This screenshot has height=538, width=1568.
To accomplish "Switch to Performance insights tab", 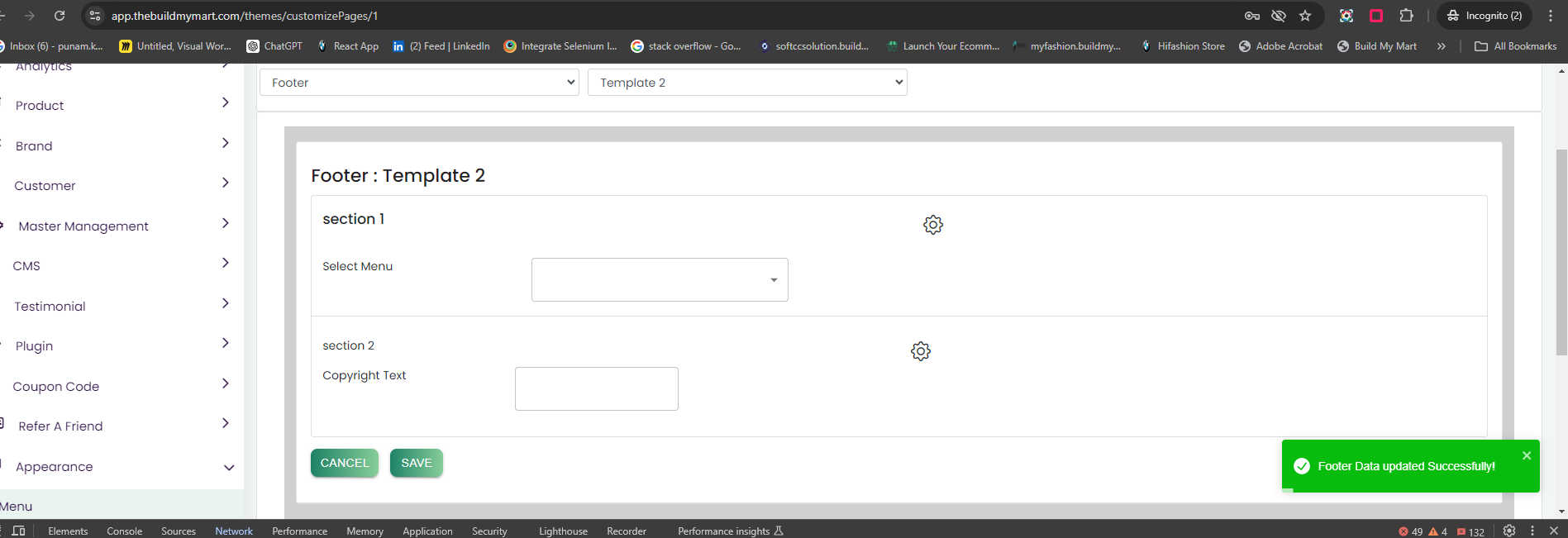I will (731, 531).
